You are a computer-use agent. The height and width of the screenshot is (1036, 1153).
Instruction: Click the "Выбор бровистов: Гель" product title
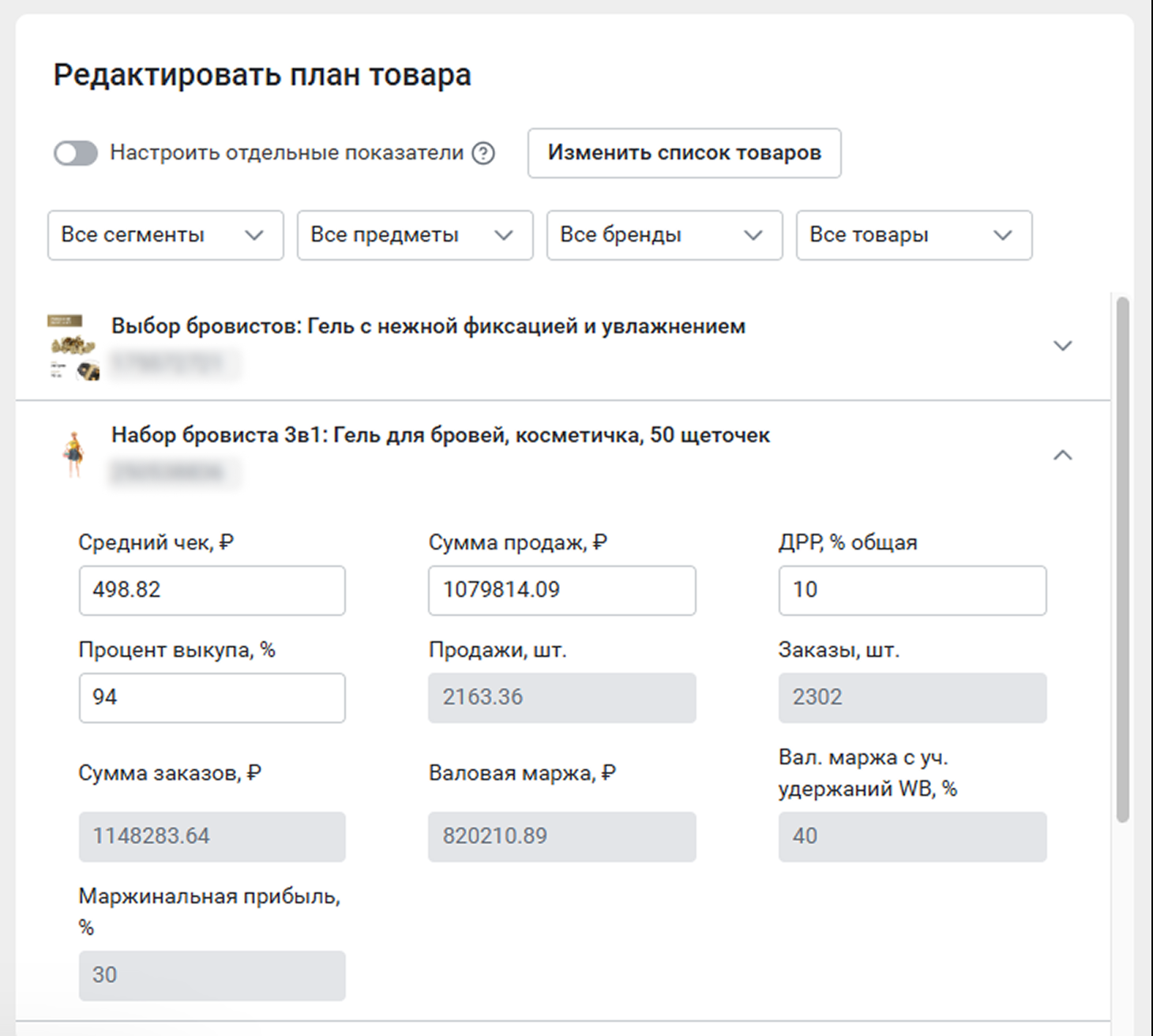point(428,326)
